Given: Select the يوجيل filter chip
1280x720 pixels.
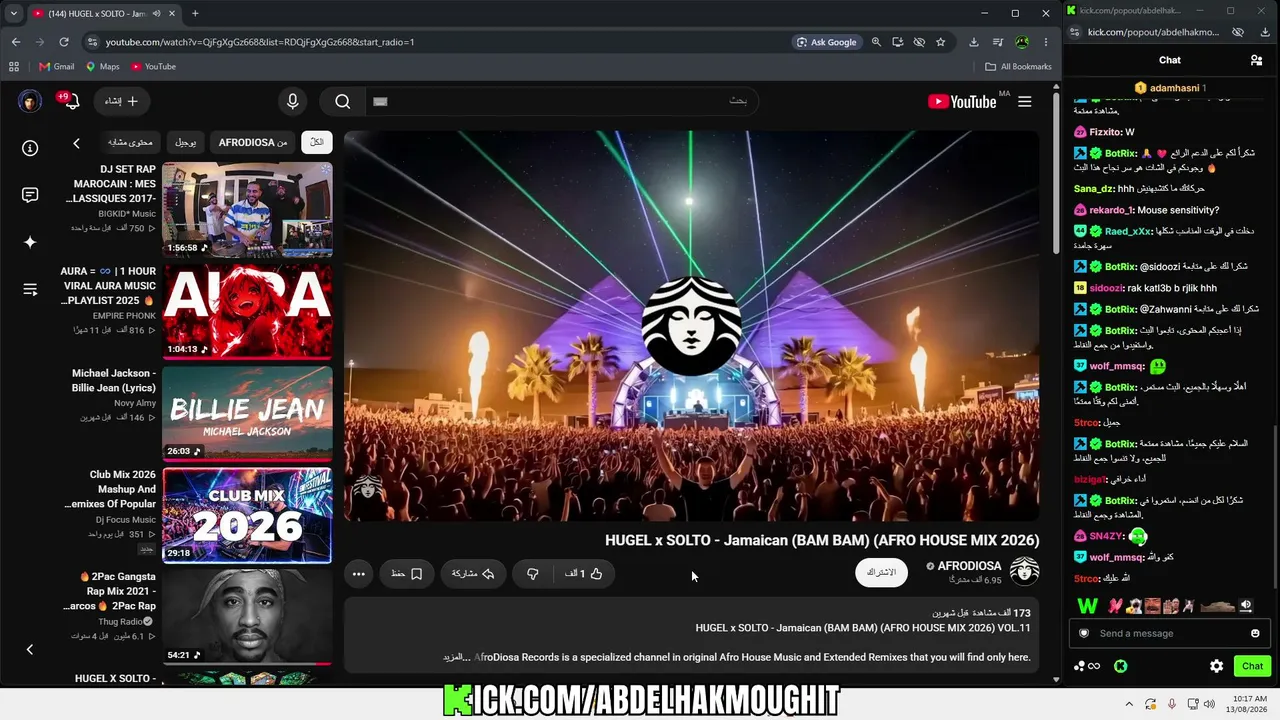Looking at the screenshot, I should pyautogui.click(x=186, y=142).
